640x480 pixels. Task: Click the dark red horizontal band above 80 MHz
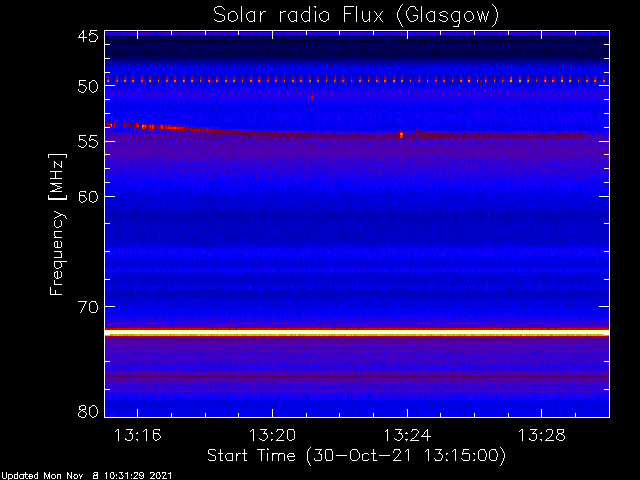tap(357, 376)
